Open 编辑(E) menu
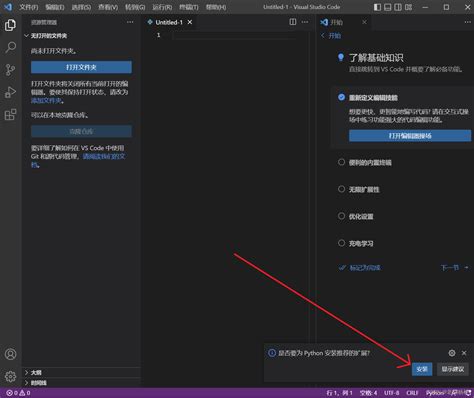 [x=55, y=7]
